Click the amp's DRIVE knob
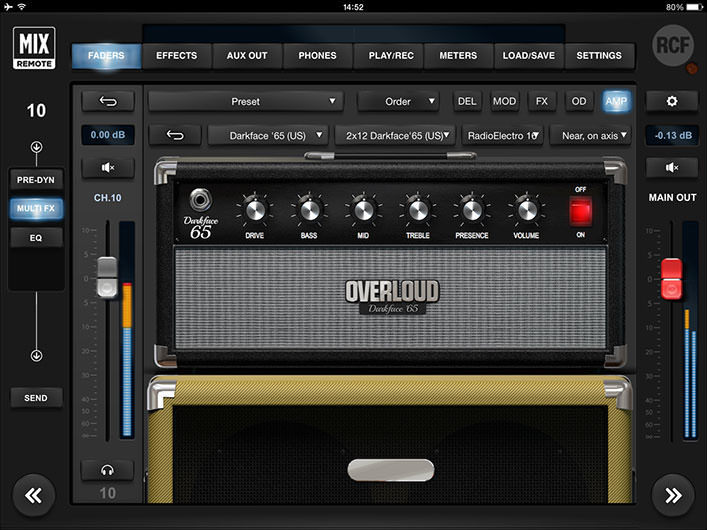 point(254,209)
